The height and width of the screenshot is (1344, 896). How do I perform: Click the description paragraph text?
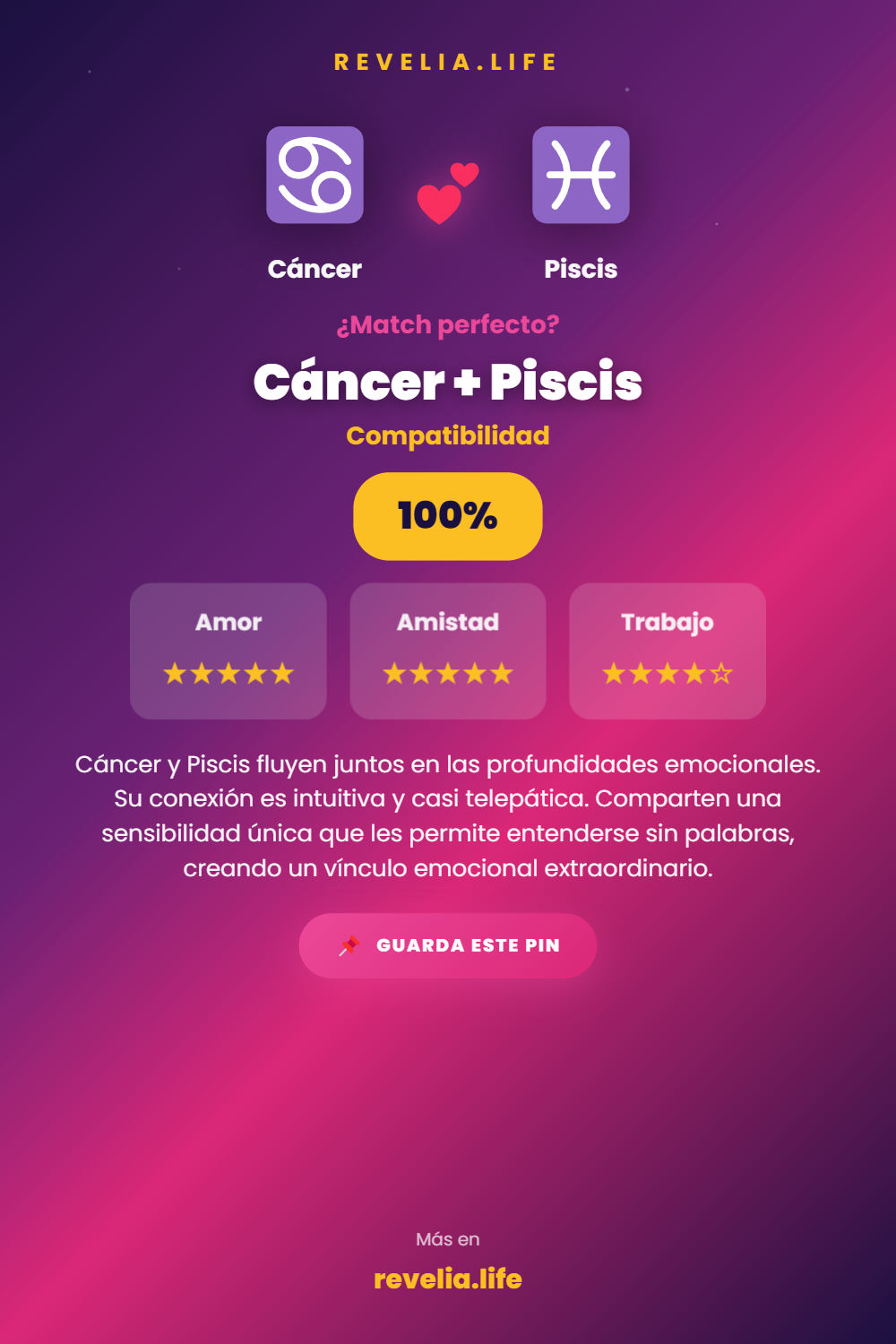(448, 815)
